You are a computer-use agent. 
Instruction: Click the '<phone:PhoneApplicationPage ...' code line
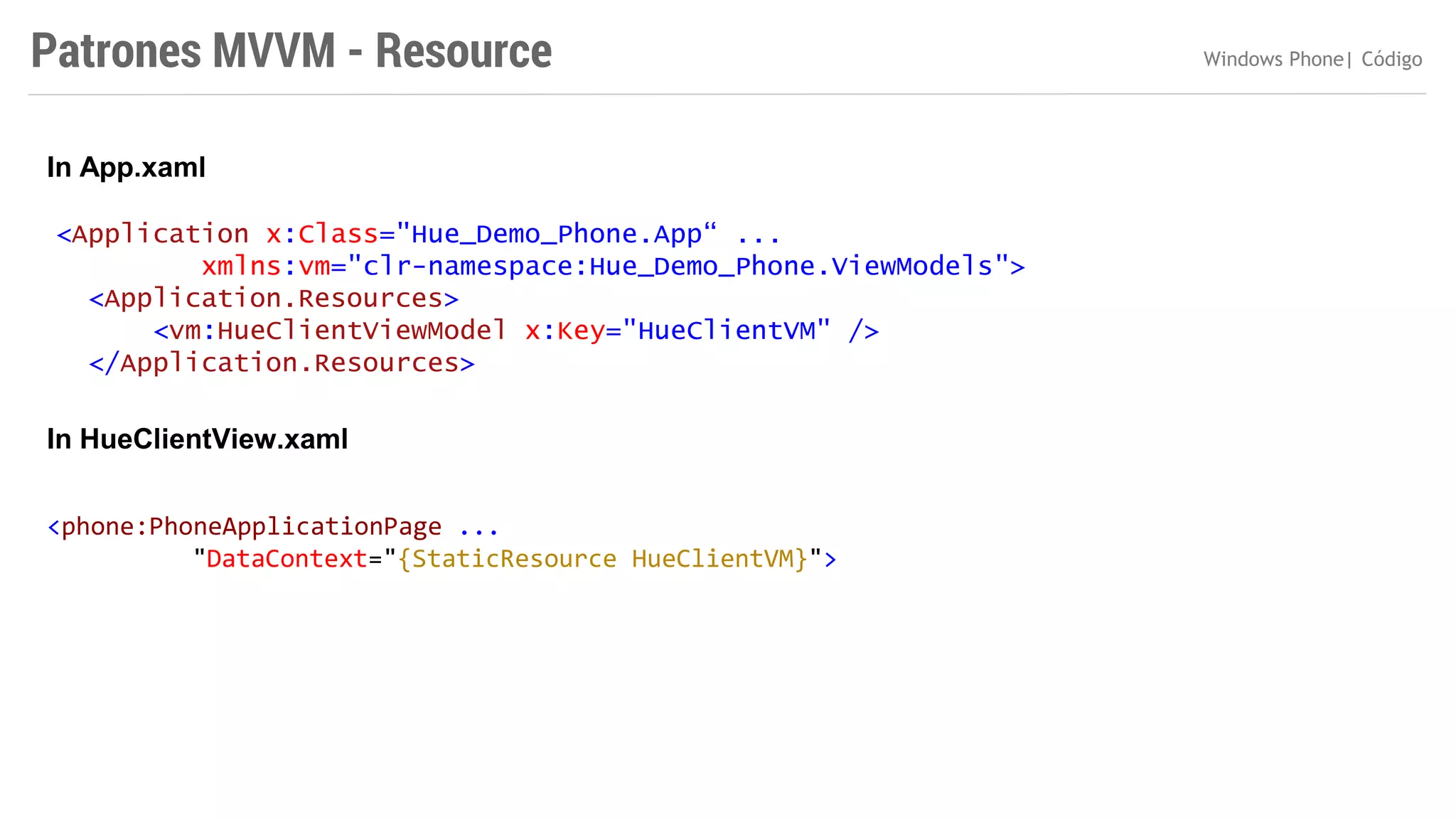pyautogui.click(x=273, y=527)
